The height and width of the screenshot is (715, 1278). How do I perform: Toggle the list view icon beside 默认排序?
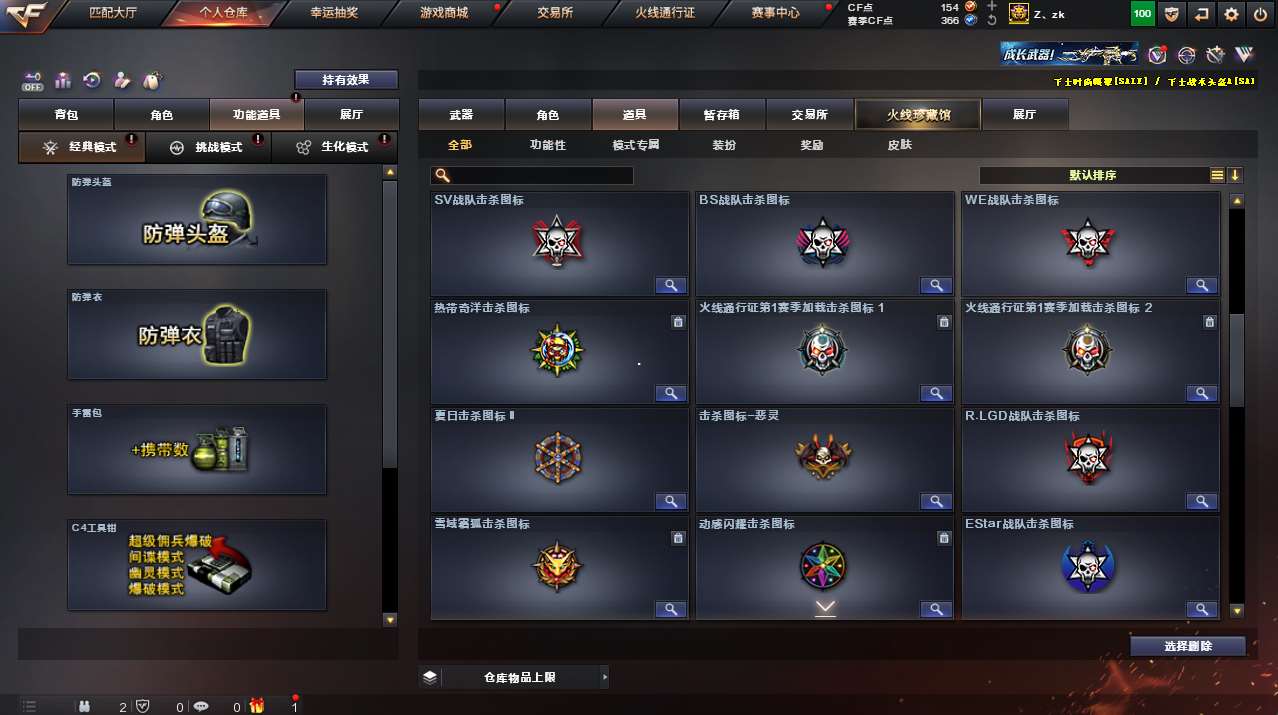1217,175
